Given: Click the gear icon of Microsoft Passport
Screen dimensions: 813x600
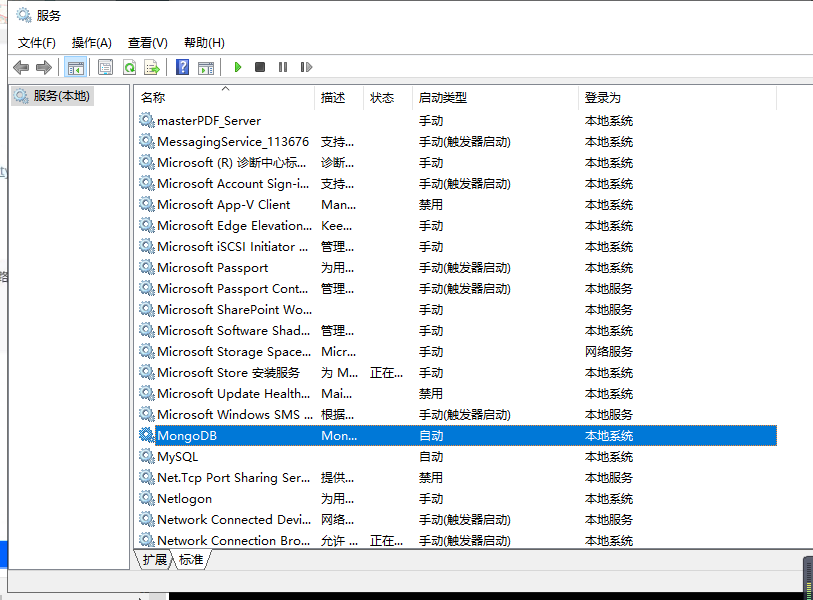Looking at the screenshot, I should point(147,268).
